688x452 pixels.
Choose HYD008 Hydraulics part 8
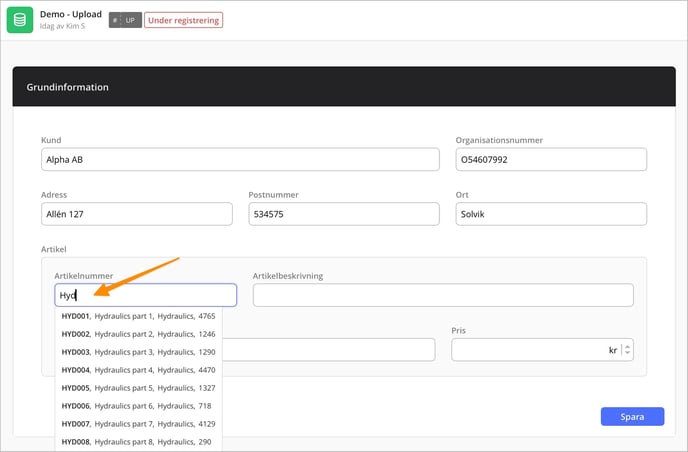(139, 442)
